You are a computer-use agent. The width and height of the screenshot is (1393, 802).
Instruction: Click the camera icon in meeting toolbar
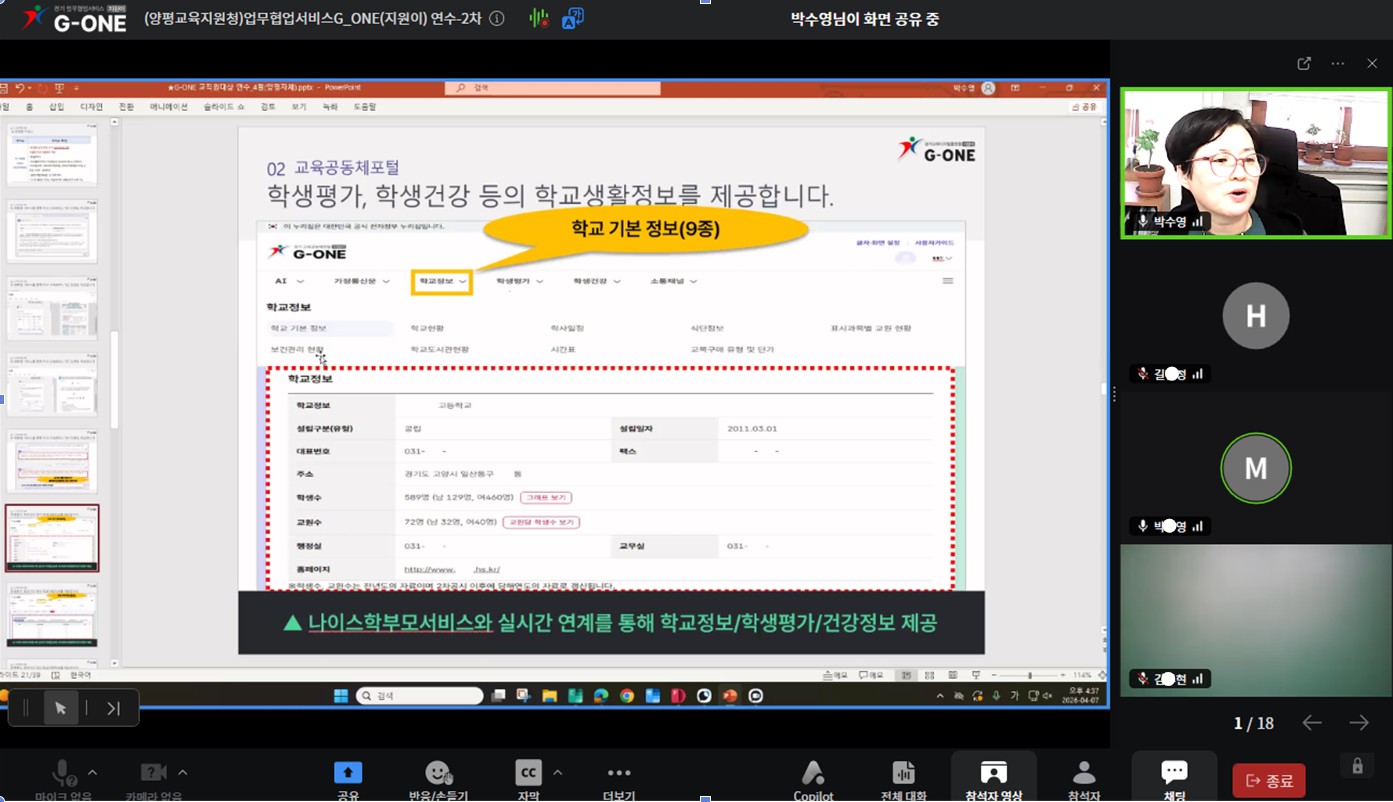[153, 773]
